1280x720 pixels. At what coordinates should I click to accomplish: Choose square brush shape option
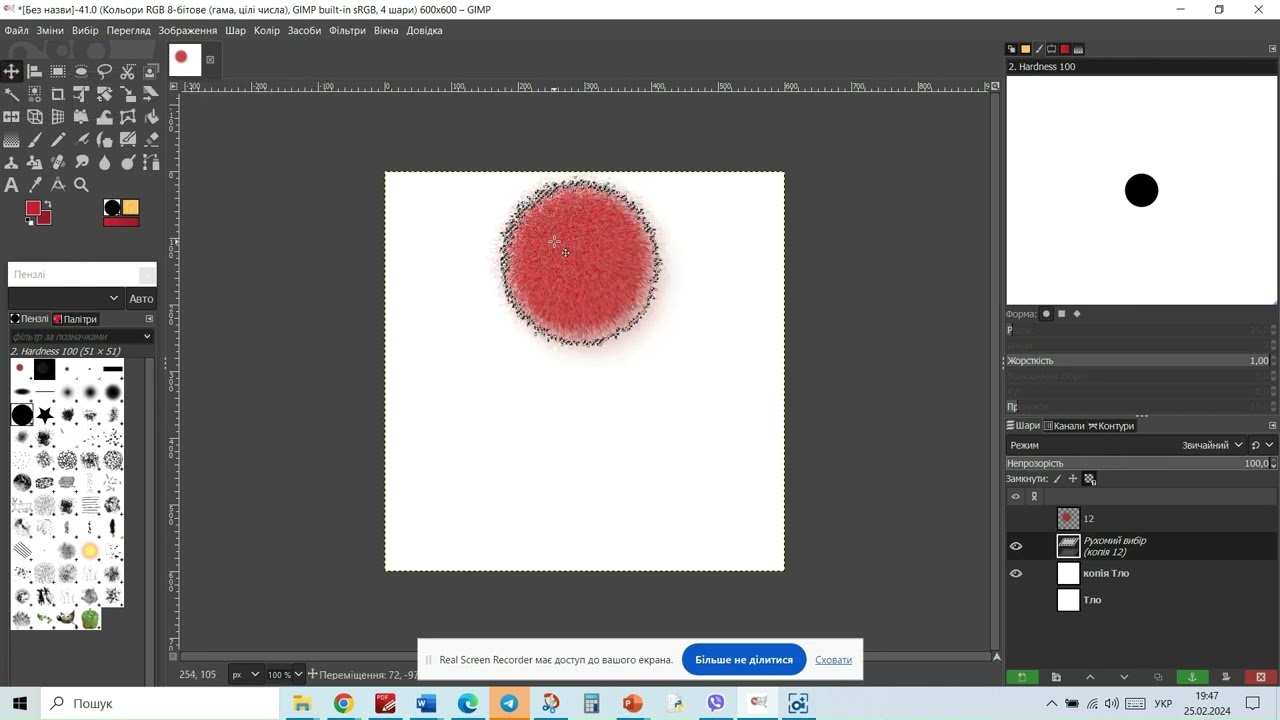pyautogui.click(x=1062, y=314)
